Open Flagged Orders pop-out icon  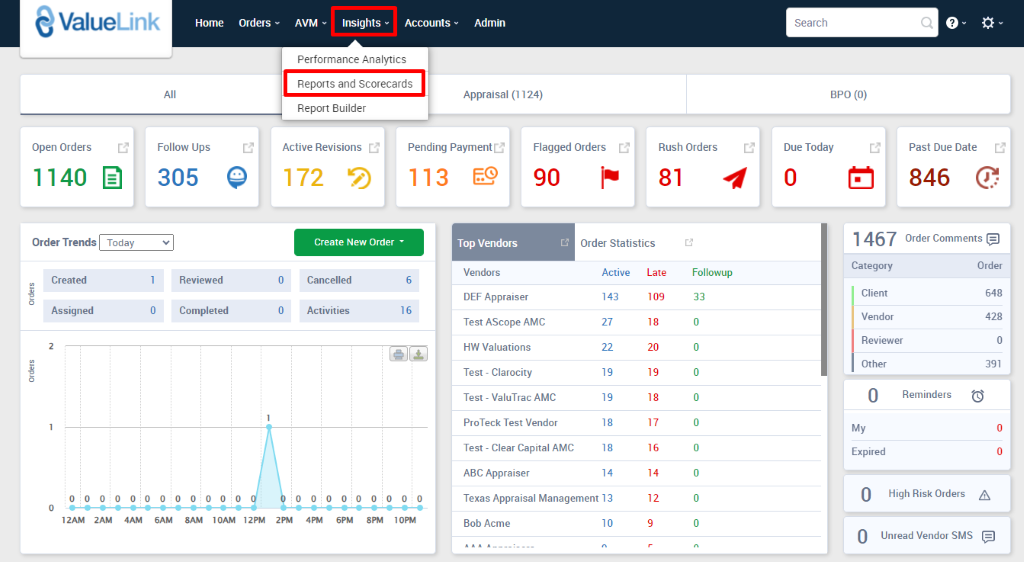[x=624, y=148]
